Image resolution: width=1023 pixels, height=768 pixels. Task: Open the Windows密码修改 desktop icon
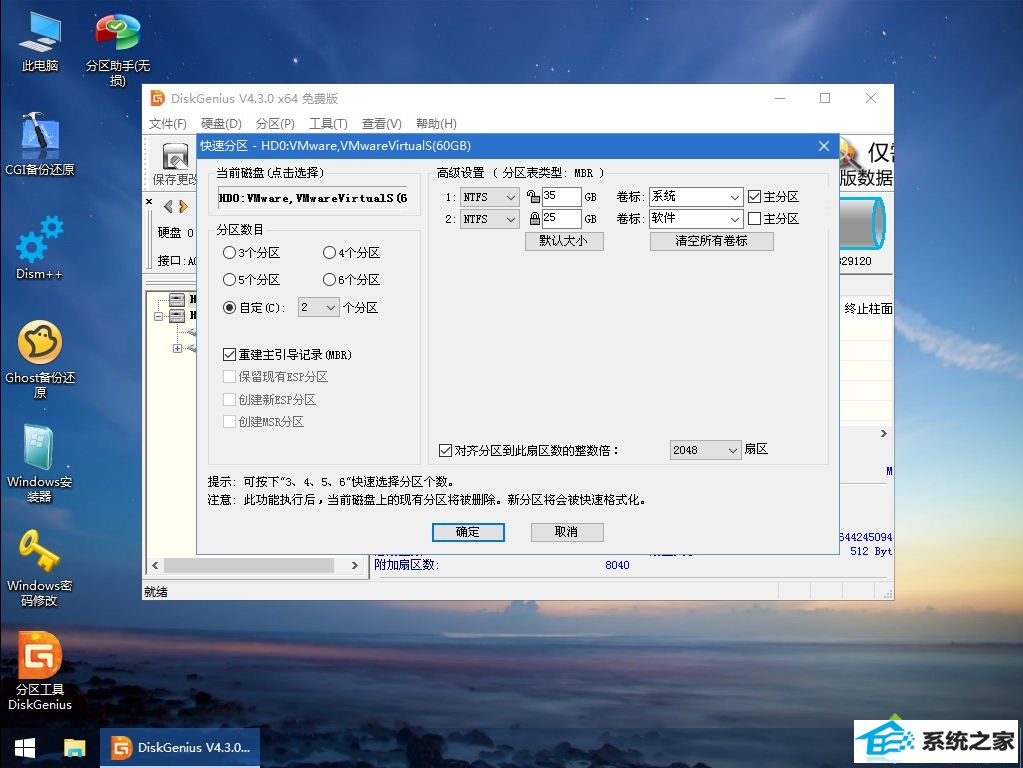coord(40,568)
